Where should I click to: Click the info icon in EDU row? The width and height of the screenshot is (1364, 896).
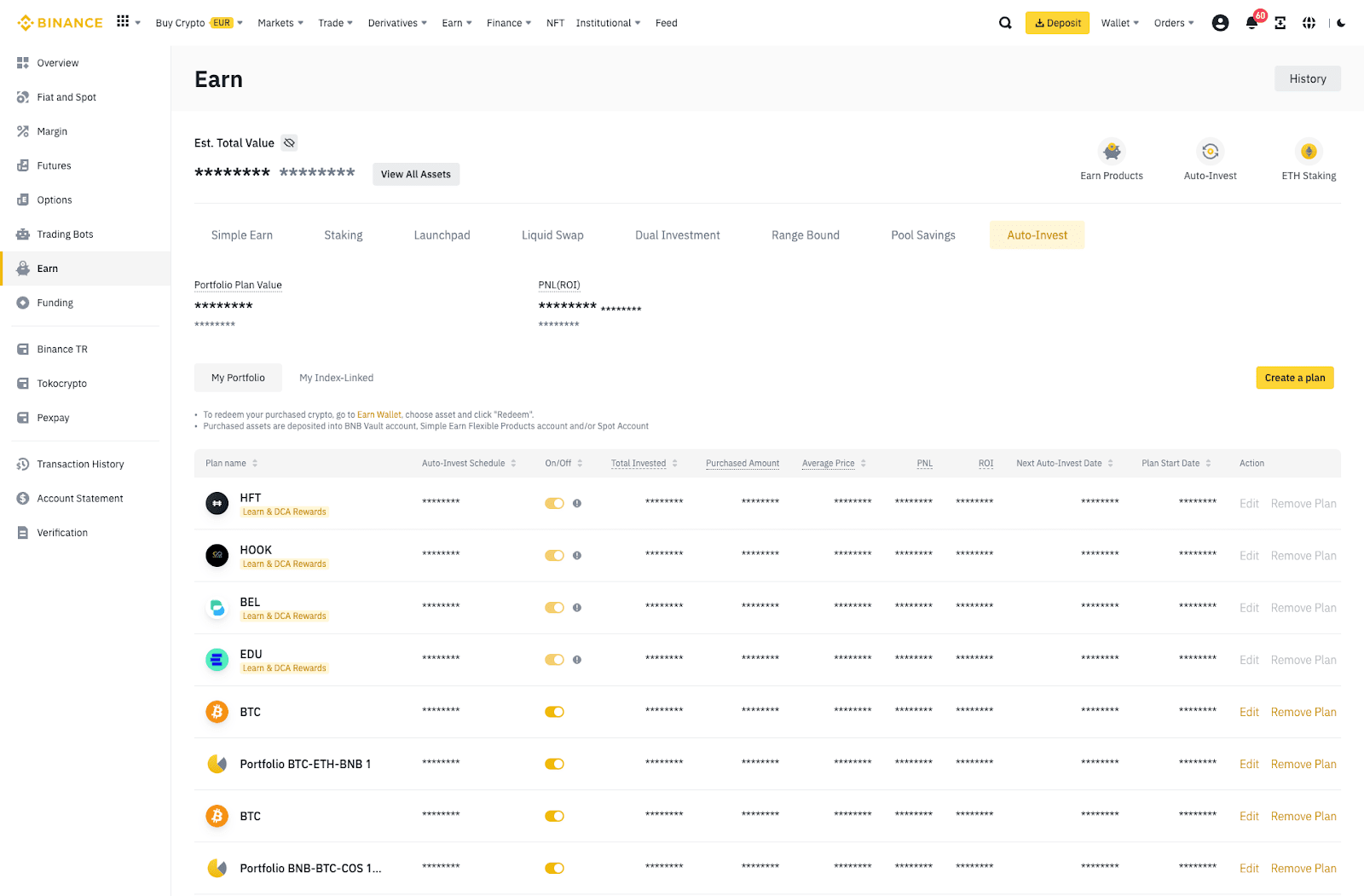click(x=577, y=660)
